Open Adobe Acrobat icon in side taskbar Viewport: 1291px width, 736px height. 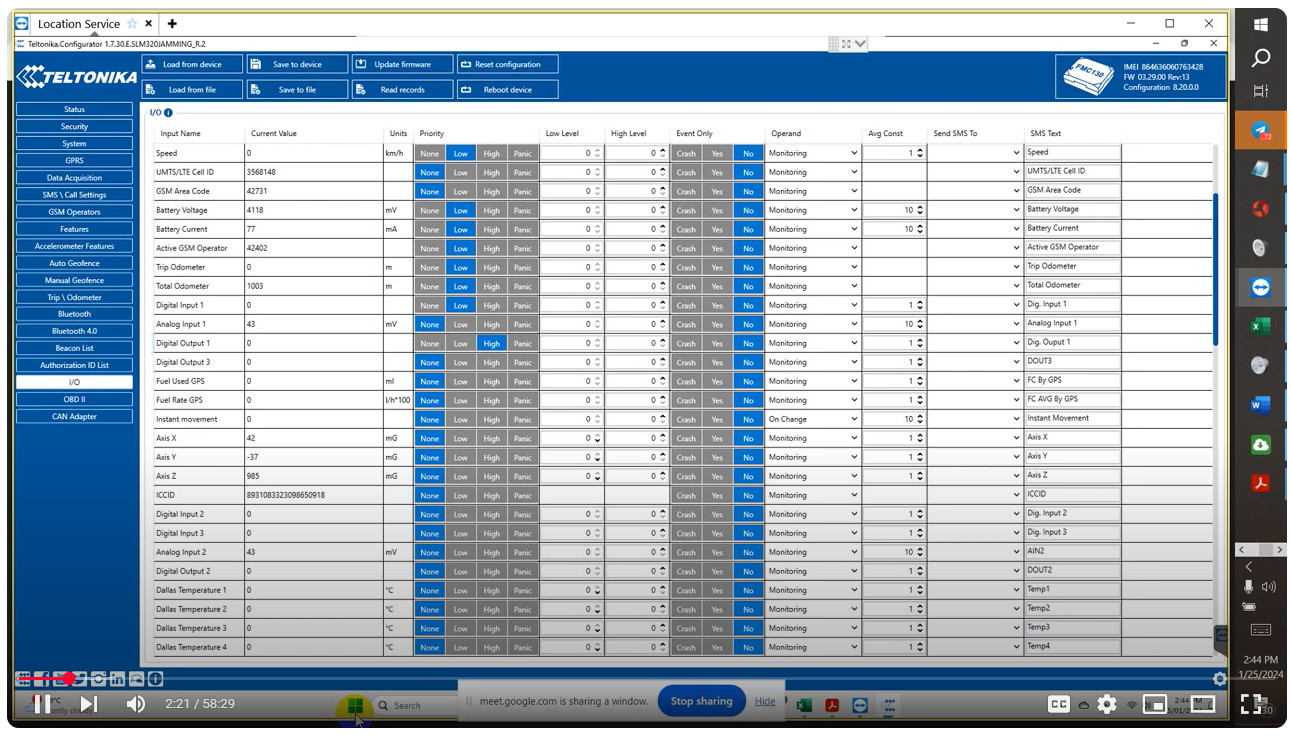coord(1261,483)
